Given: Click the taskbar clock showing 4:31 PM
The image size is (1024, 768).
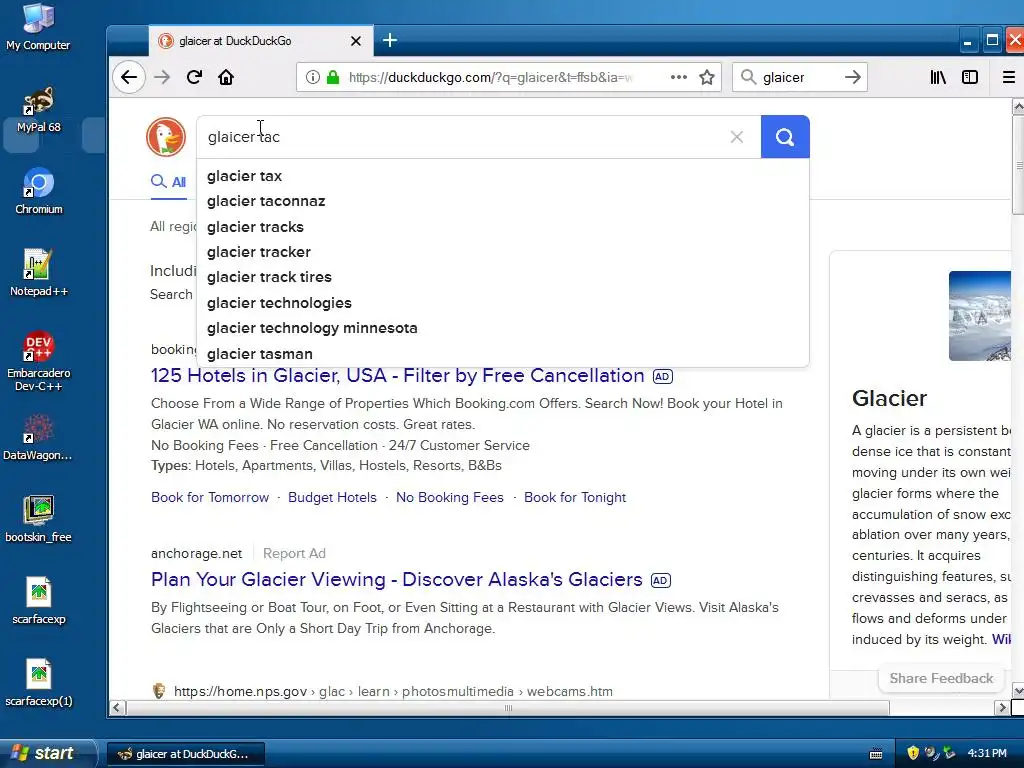Looking at the screenshot, I should click(x=987, y=753).
